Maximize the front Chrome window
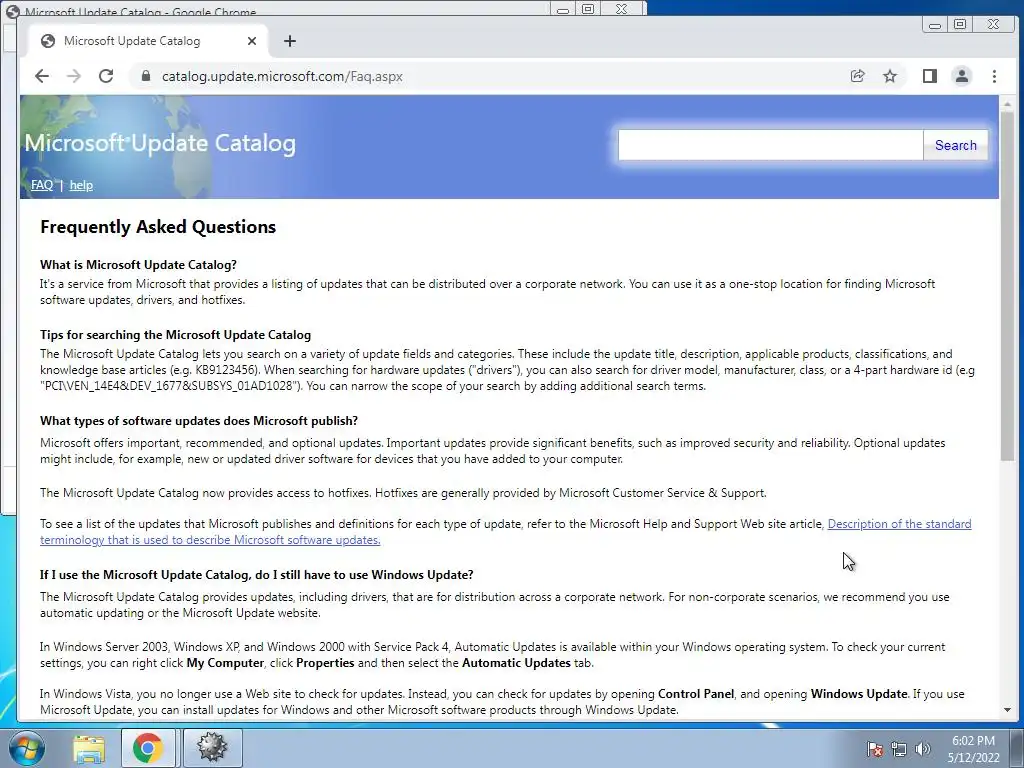Viewport: 1024px width, 768px height. (x=960, y=25)
